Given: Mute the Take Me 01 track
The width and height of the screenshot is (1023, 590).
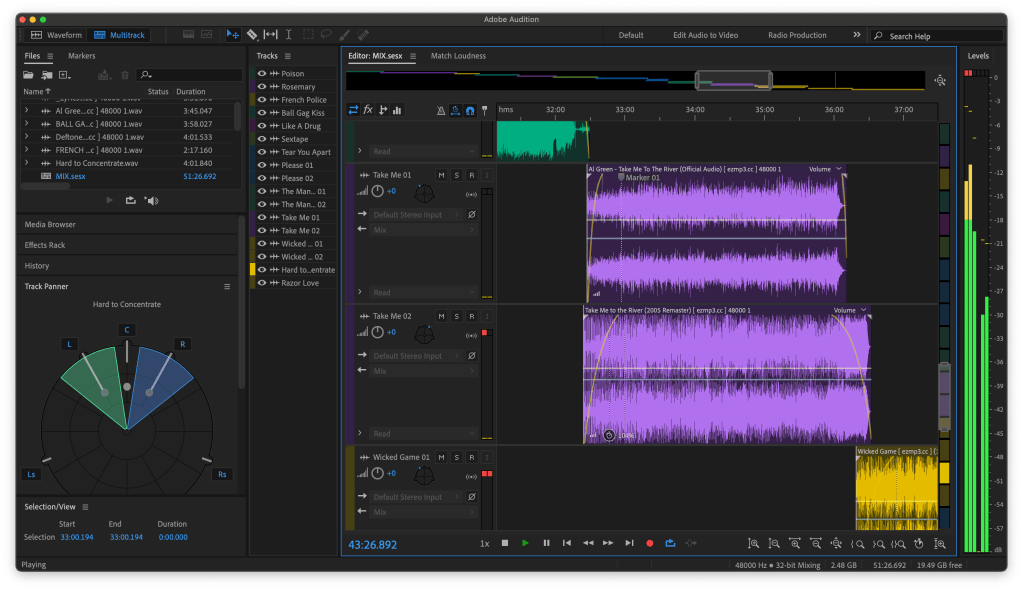Looking at the screenshot, I should [441, 175].
